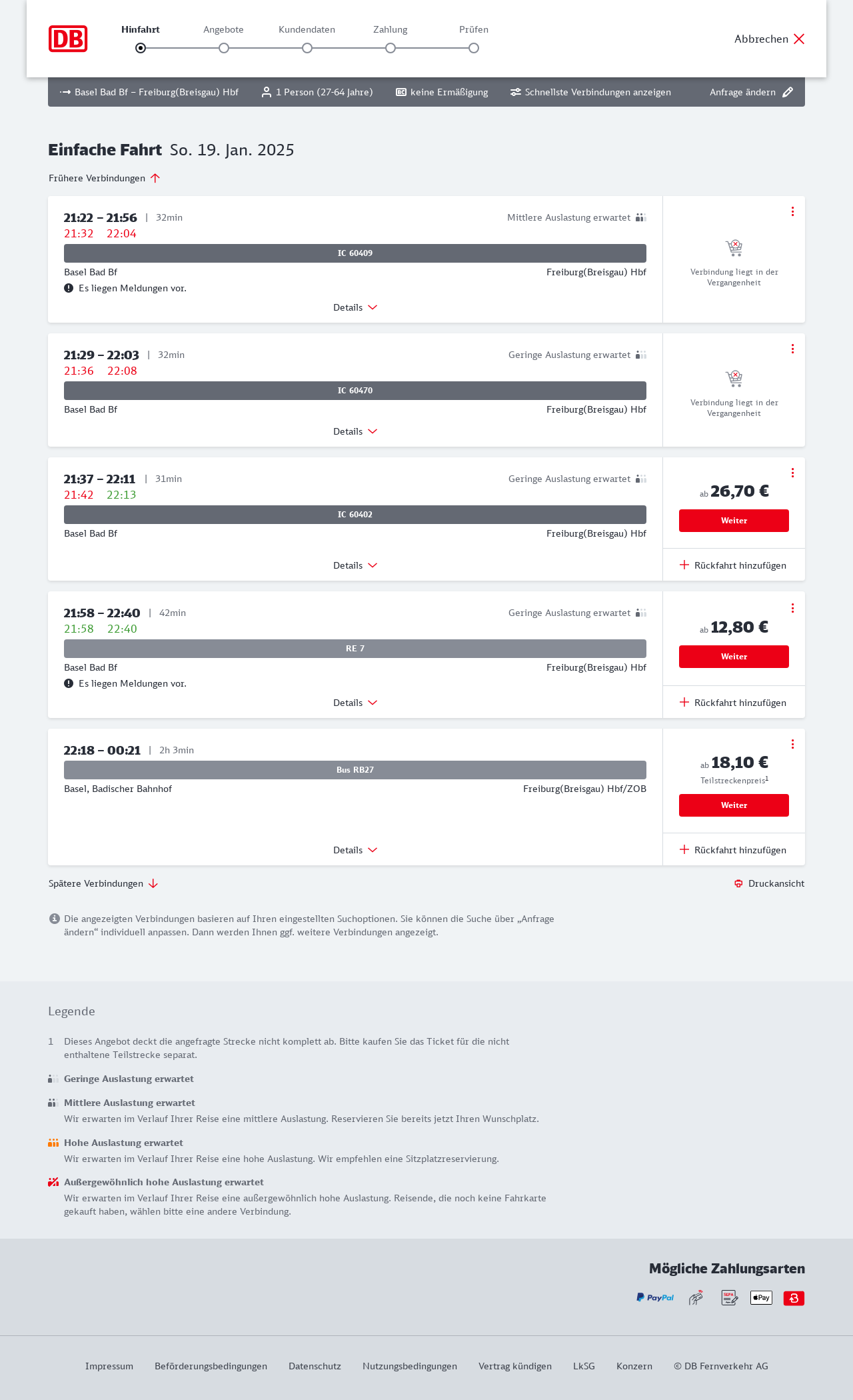
Task: Click the PayPal payment icon
Action: (x=655, y=1297)
